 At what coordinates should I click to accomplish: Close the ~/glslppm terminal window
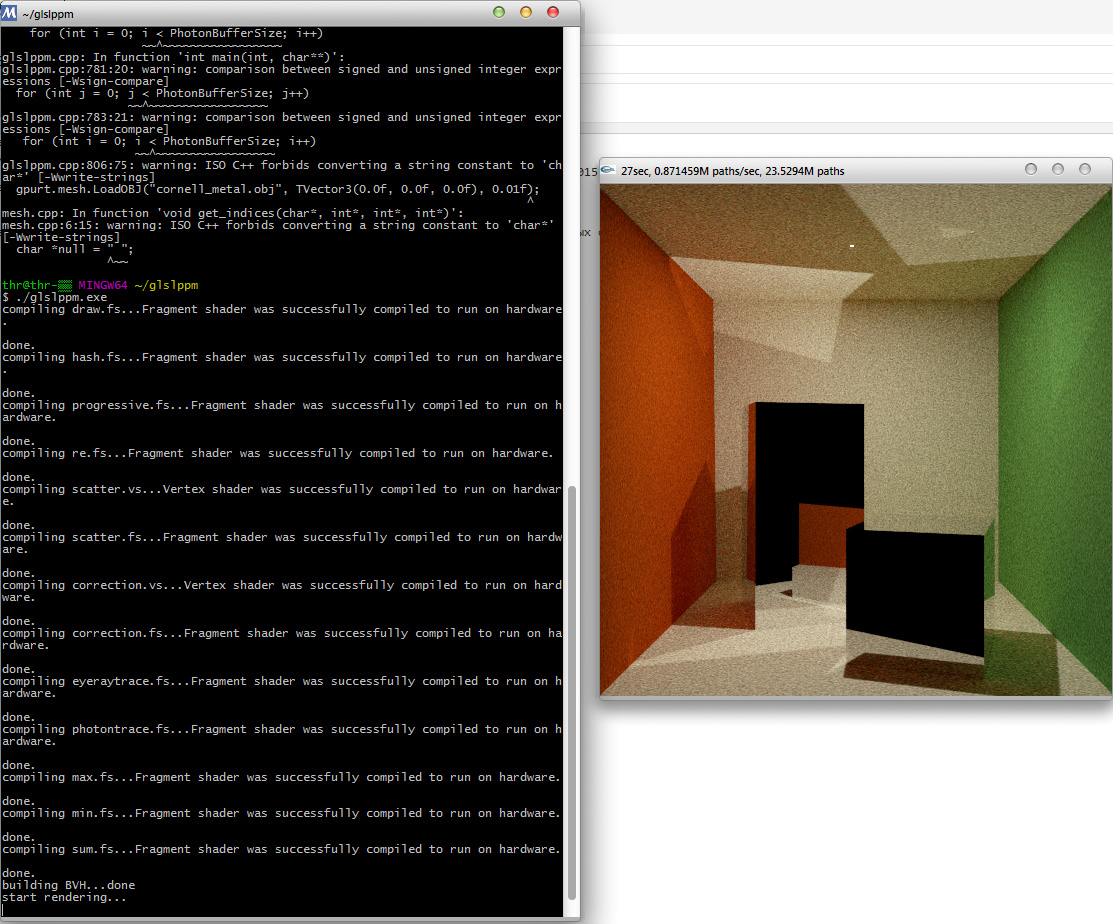553,12
